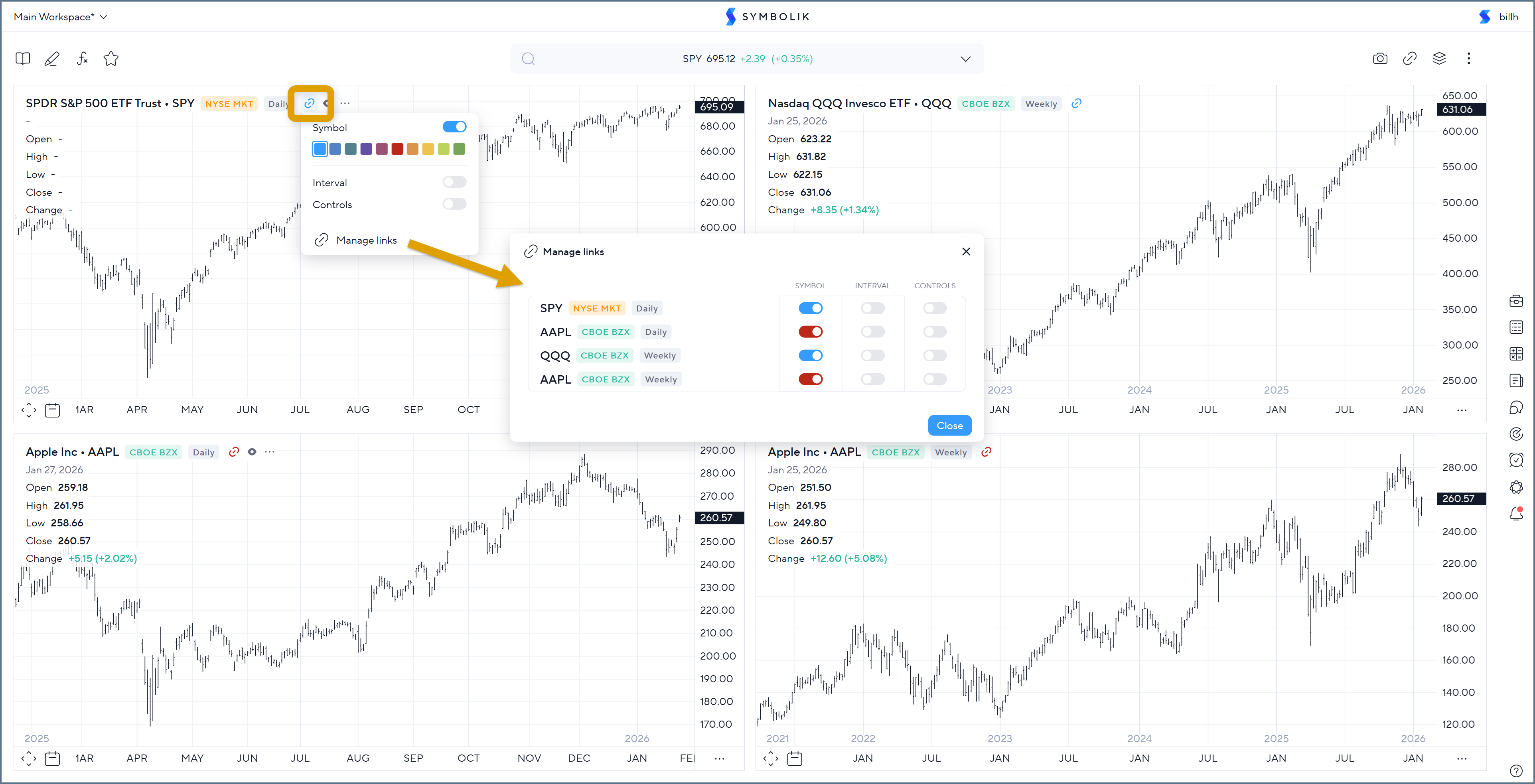Open the three-dot menu on AAPL Daily chart

coord(270,452)
